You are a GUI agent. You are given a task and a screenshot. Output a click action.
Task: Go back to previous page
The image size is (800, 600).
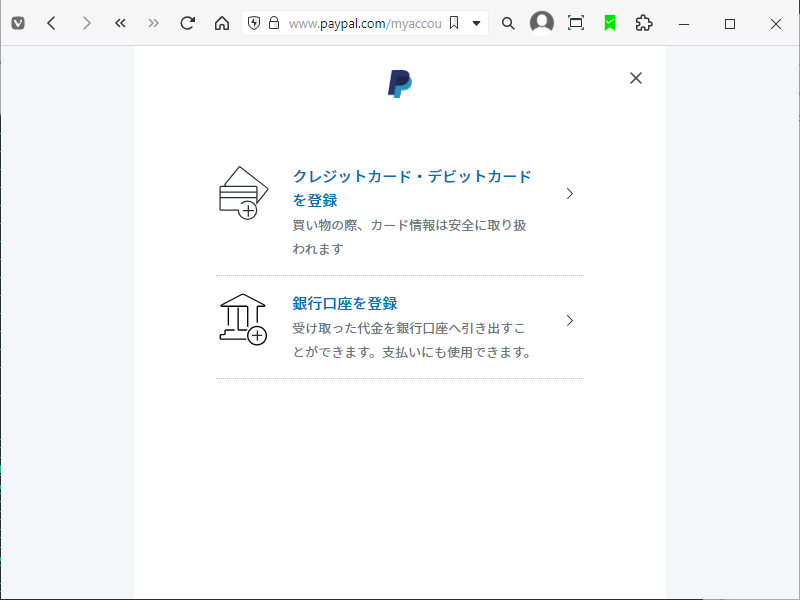coord(51,23)
